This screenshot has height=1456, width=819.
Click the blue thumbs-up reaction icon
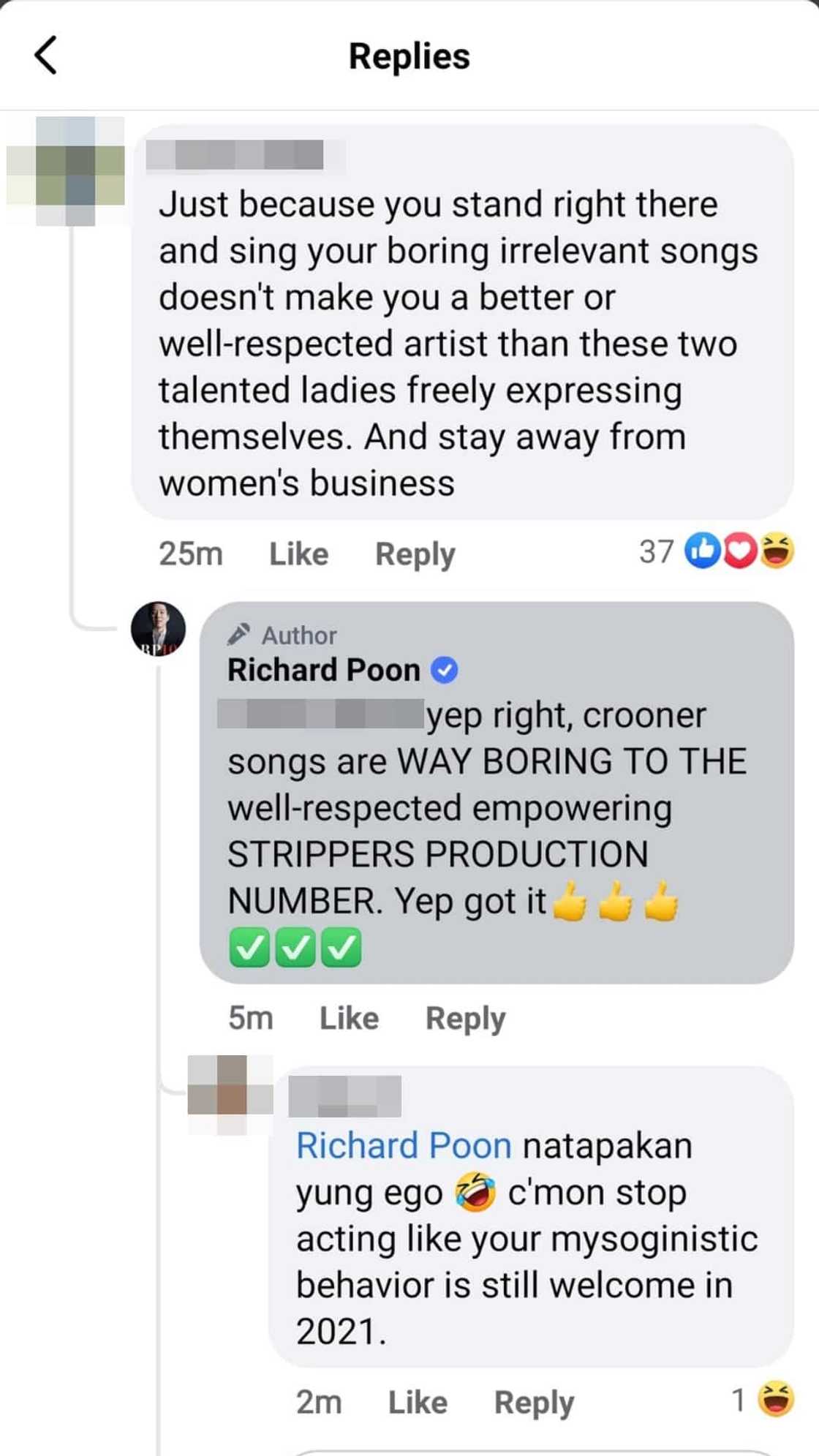[702, 551]
